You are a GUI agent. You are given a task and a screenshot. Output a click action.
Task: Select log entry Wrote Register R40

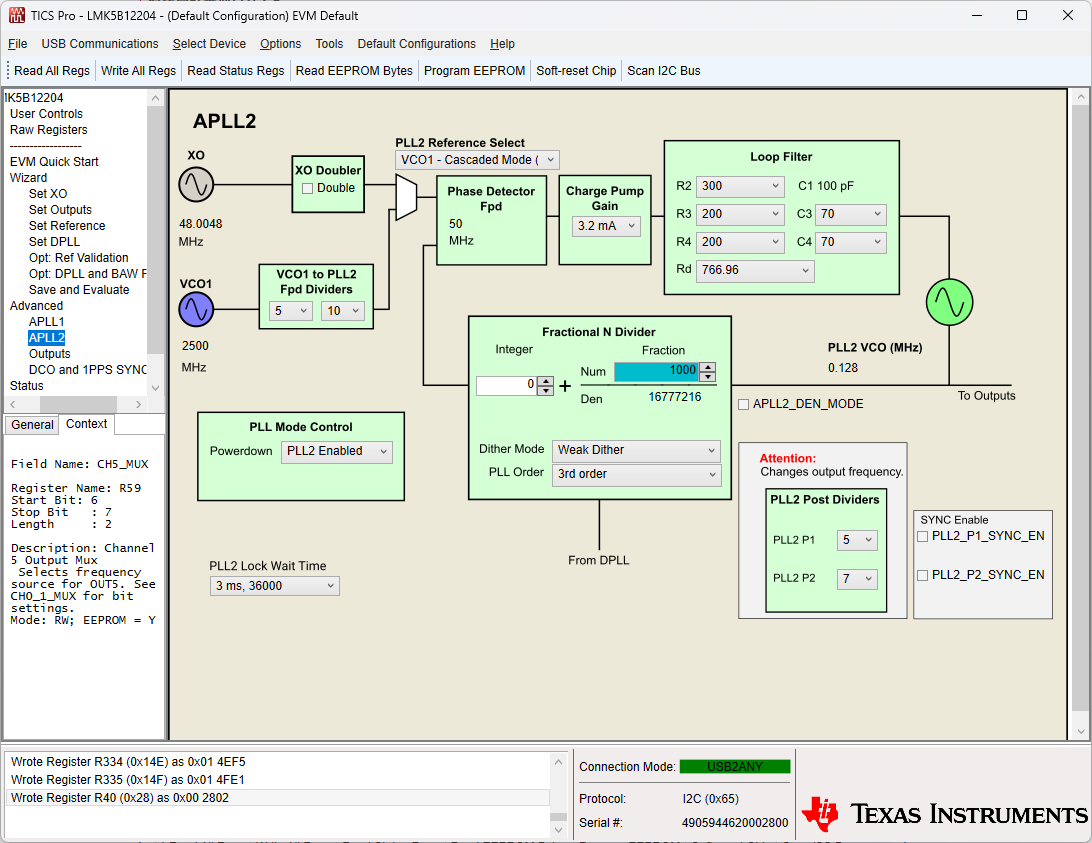277,798
